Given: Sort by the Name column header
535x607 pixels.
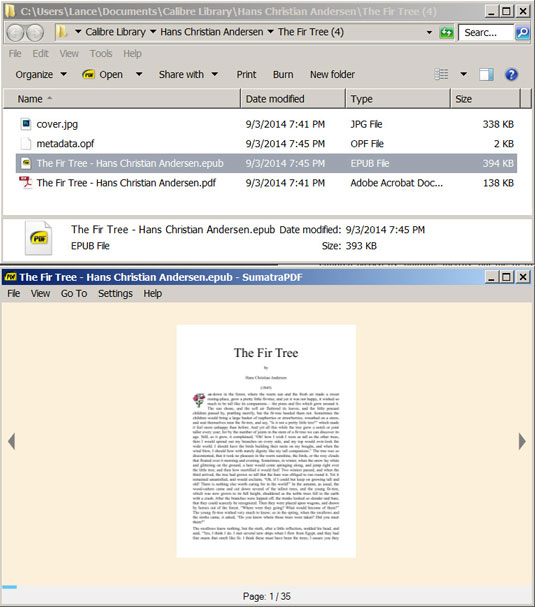Looking at the screenshot, I should coord(122,99).
